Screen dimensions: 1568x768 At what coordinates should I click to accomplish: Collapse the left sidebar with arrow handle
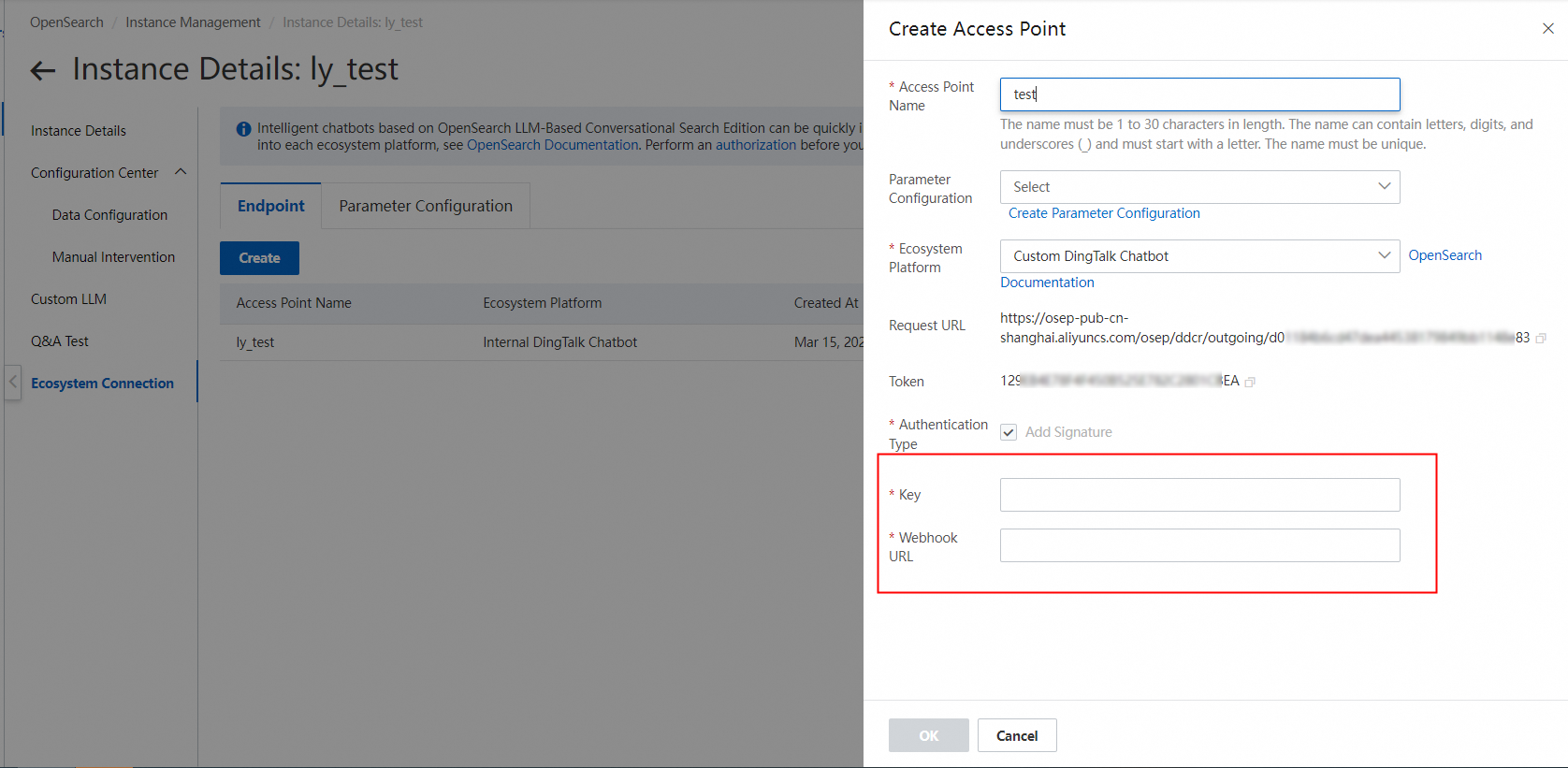click(x=13, y=382)
